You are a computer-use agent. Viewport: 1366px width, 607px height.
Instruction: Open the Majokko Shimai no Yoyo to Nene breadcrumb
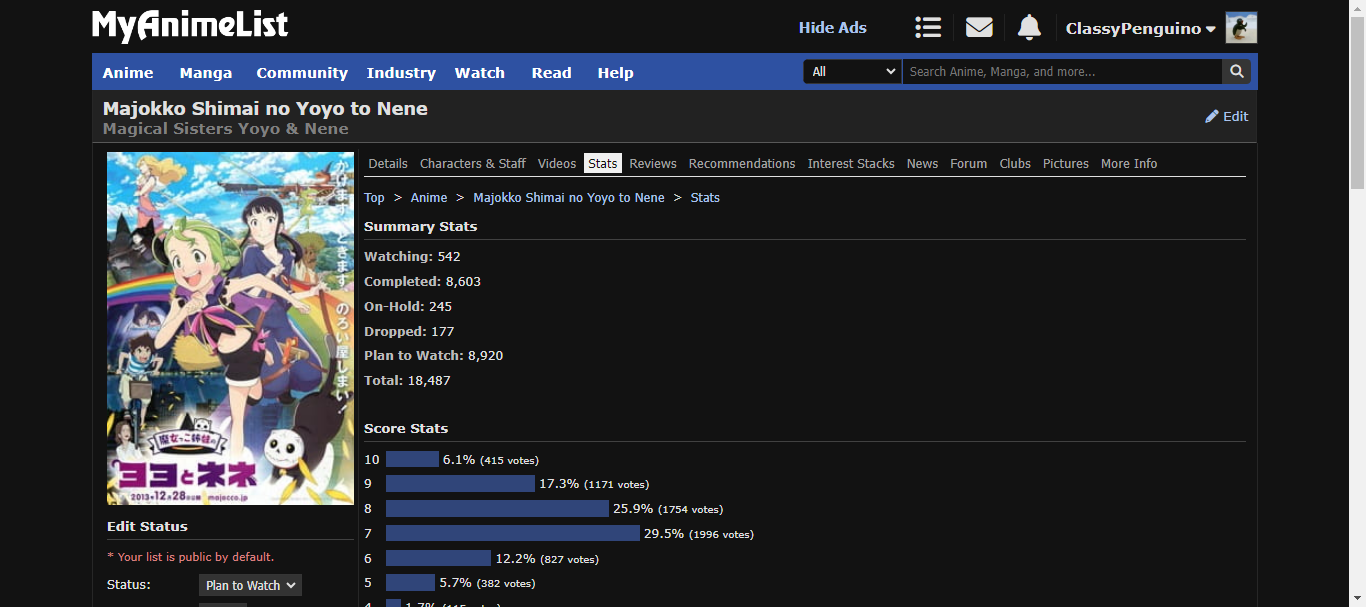coord(569,198)
